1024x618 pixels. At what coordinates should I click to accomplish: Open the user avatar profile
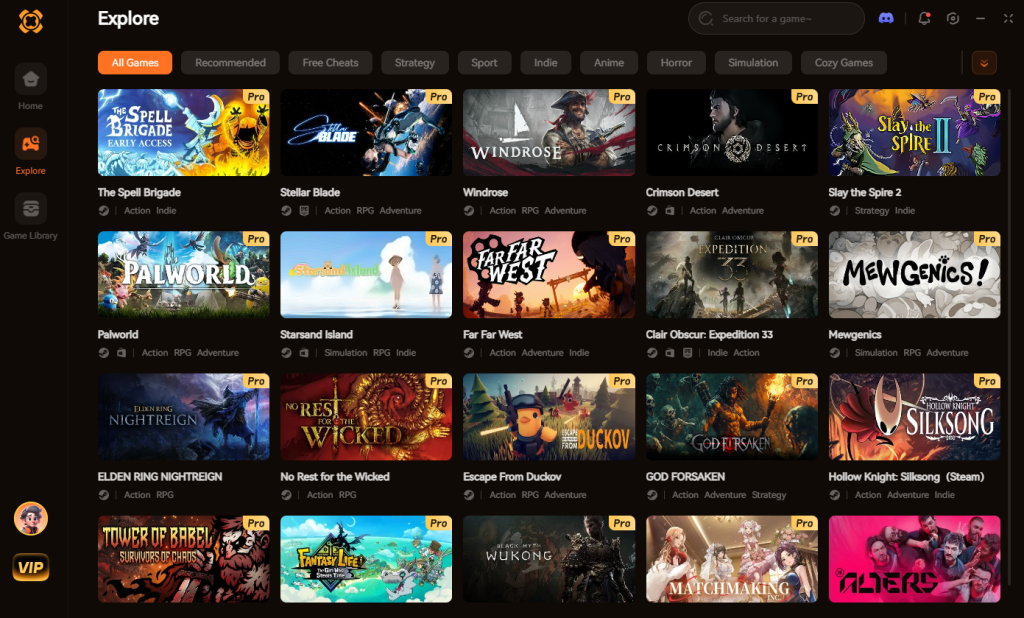click(31, 519)
